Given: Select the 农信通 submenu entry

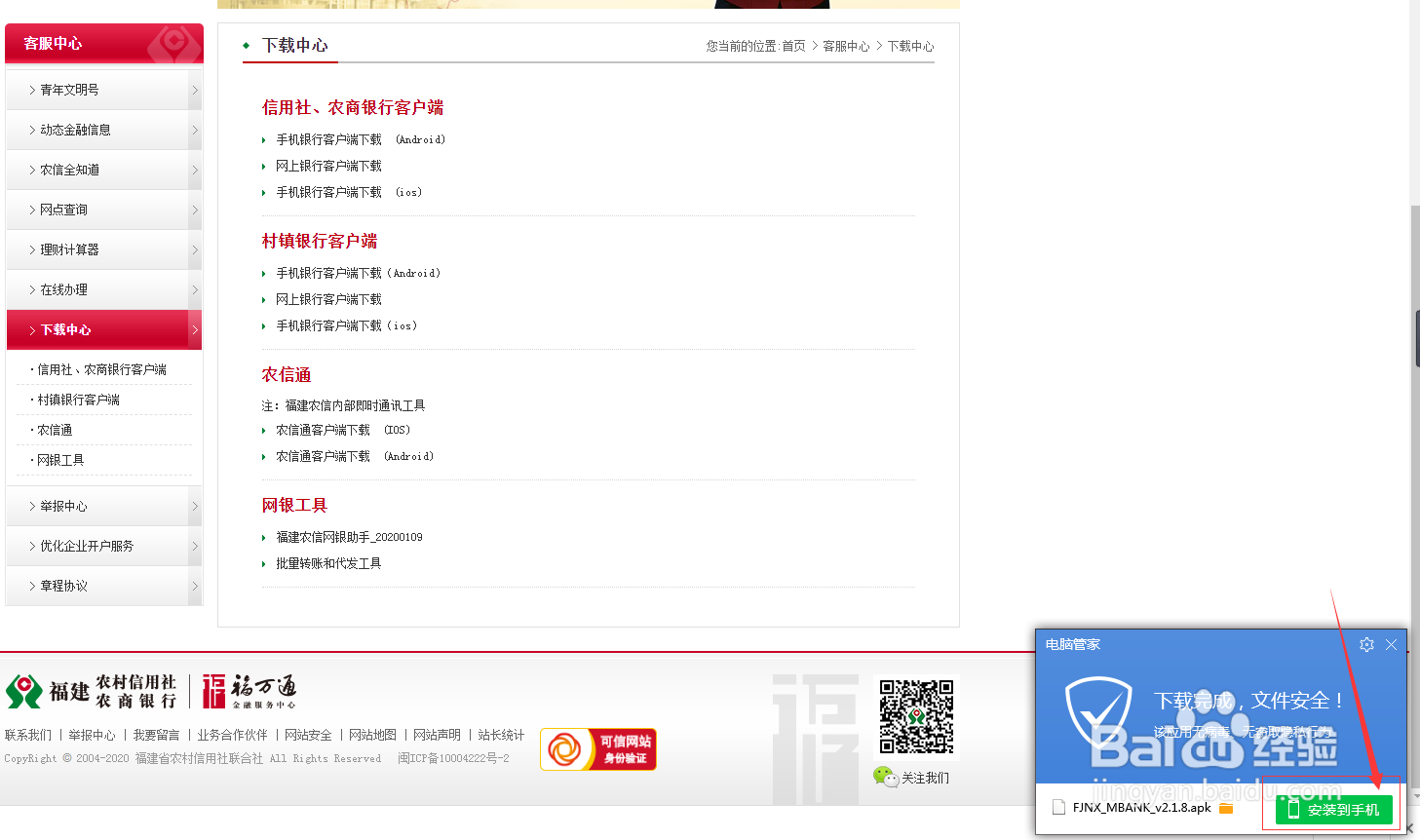Looking at the screenshot, I should [55, 430].
